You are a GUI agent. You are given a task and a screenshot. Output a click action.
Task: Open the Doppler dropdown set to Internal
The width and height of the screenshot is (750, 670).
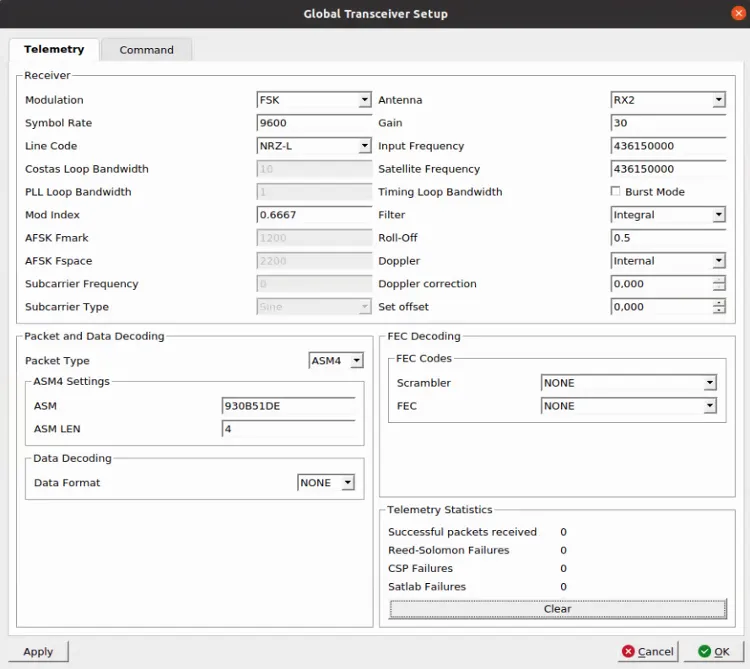668,261
